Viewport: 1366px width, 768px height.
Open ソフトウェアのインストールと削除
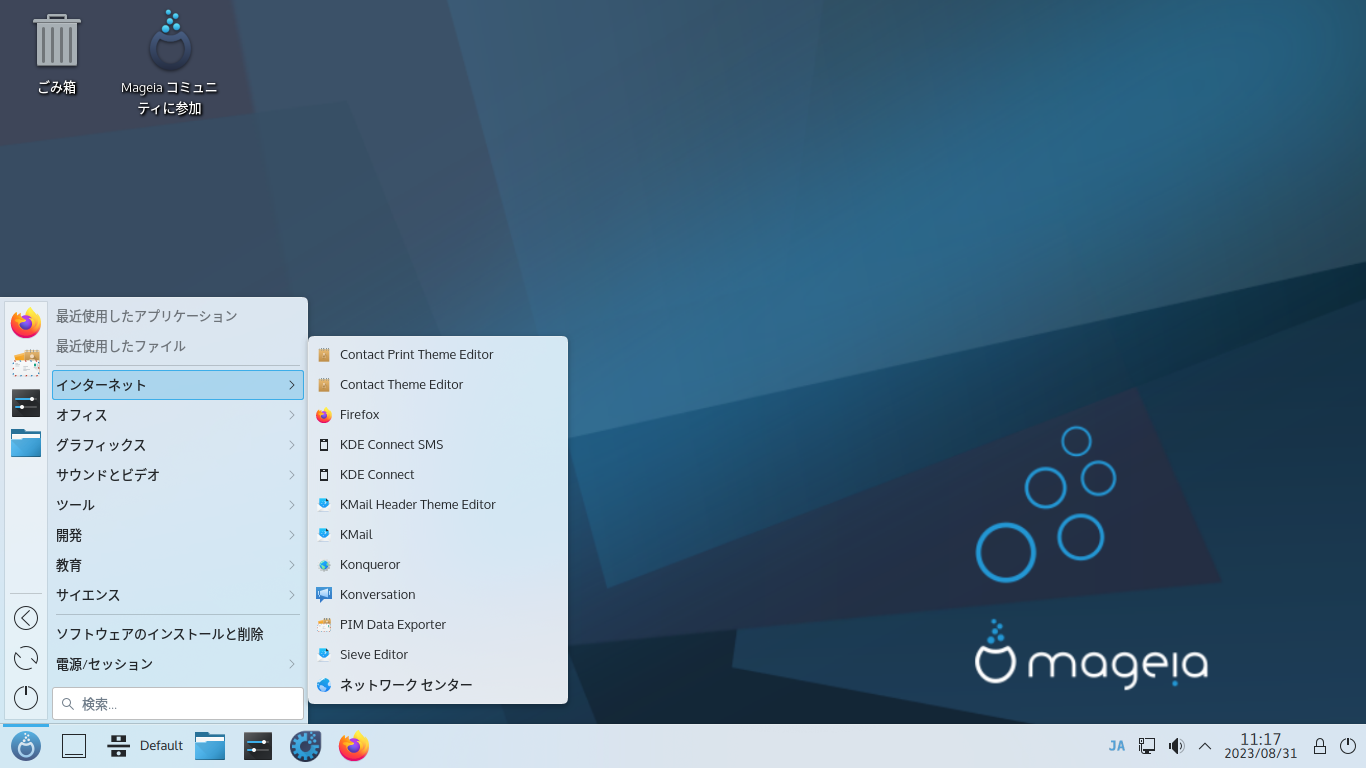pyautogui.click(x=178, y=634)
